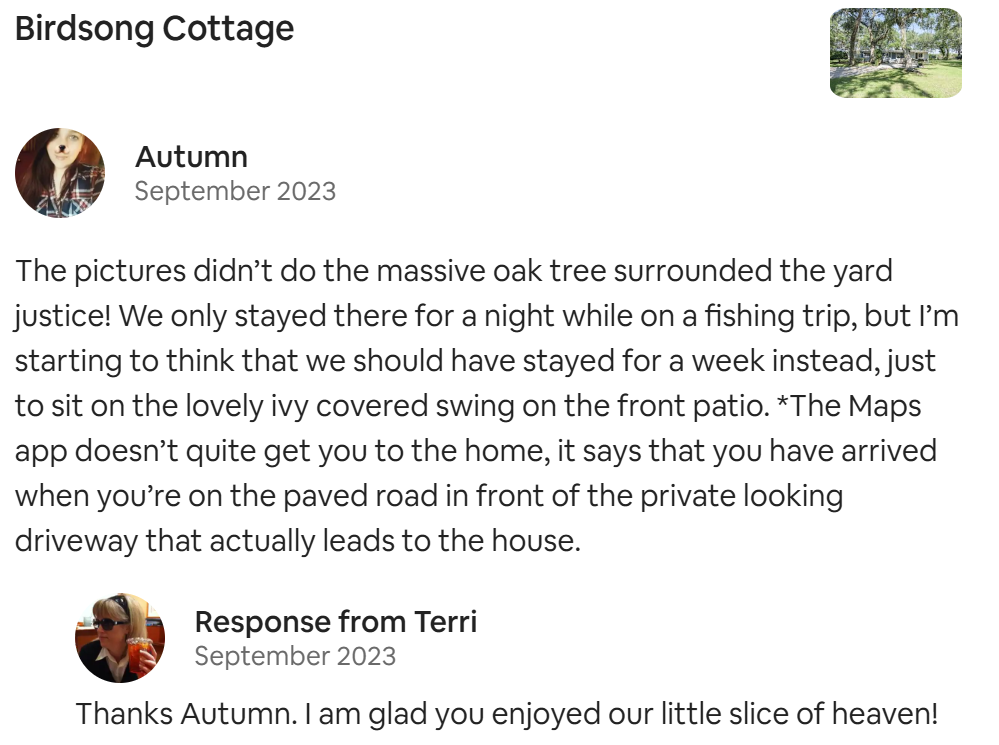Click the line starting "app doesn't quite get you"
The height and width of the screenshot is (745, 999).
(476, 451)
